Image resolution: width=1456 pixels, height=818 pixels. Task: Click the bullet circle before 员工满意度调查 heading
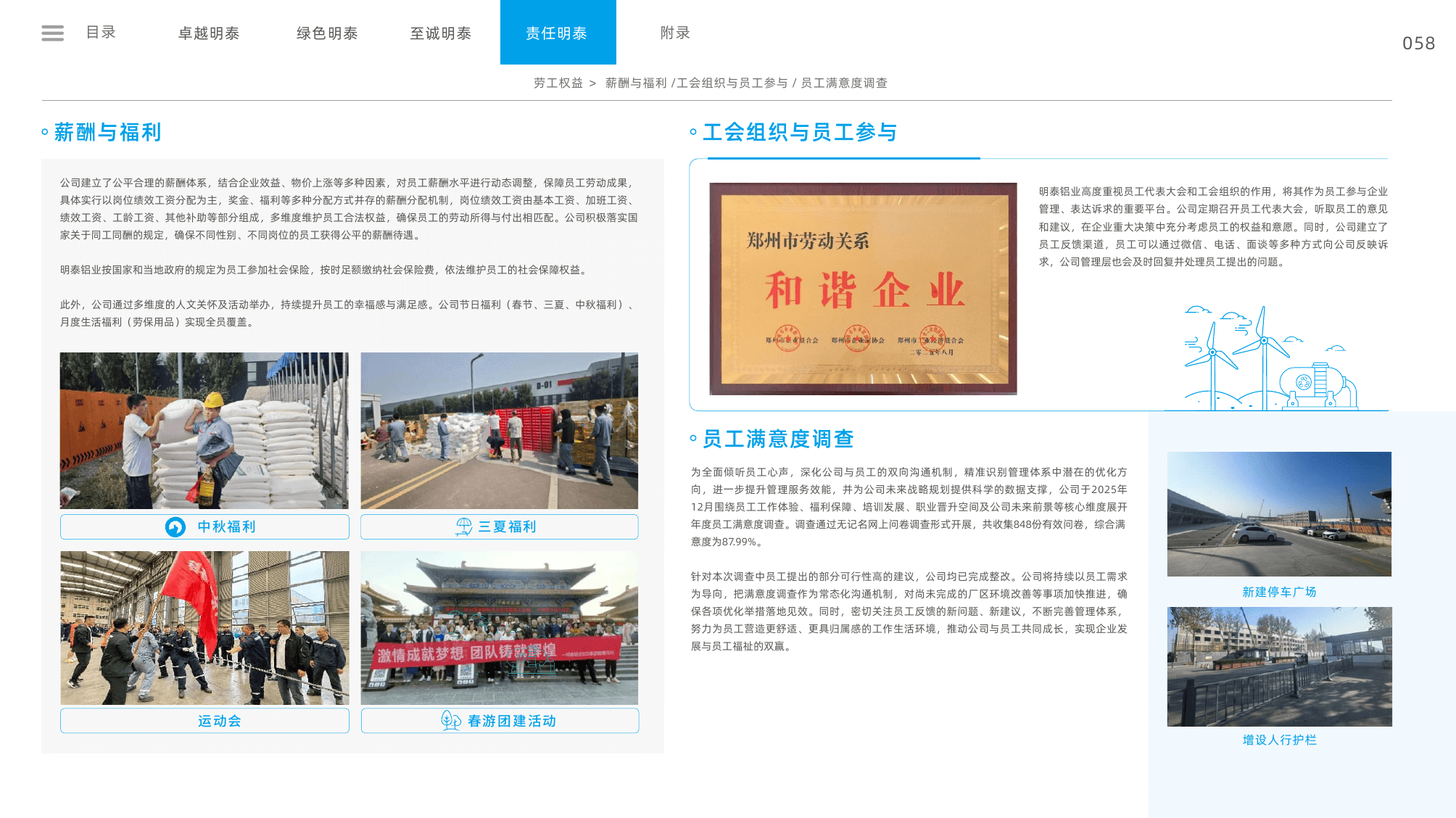pyautogui.click(x=693, y=438)
